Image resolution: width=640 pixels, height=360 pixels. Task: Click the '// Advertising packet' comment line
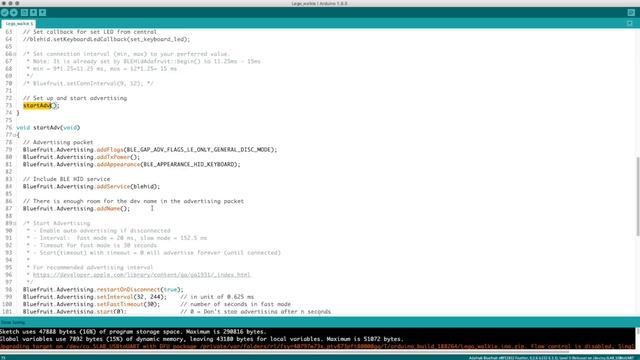coord(58,142)
